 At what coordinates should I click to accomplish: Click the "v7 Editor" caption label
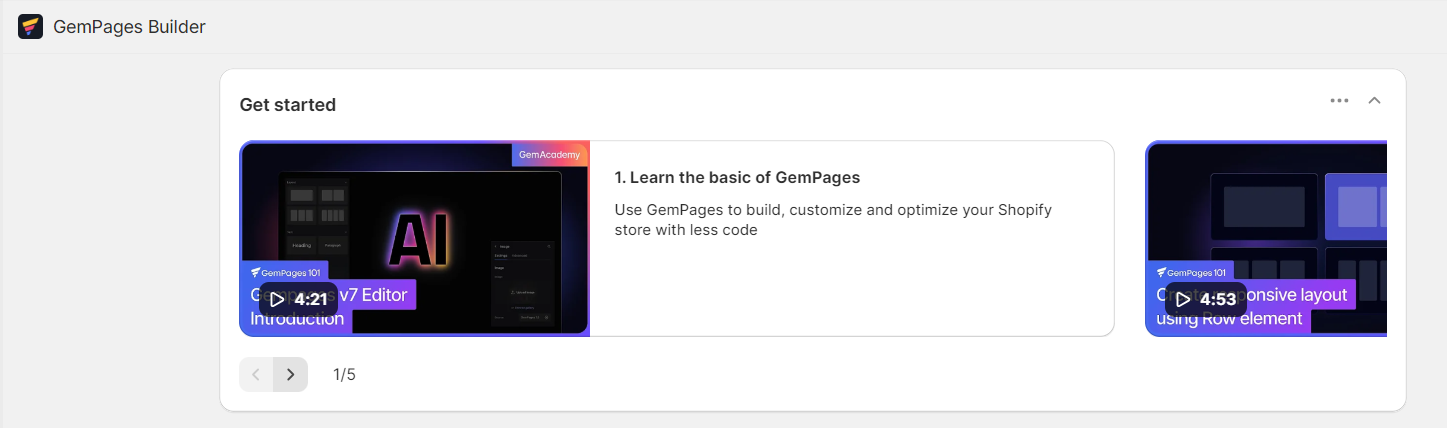tap(375, 296)
